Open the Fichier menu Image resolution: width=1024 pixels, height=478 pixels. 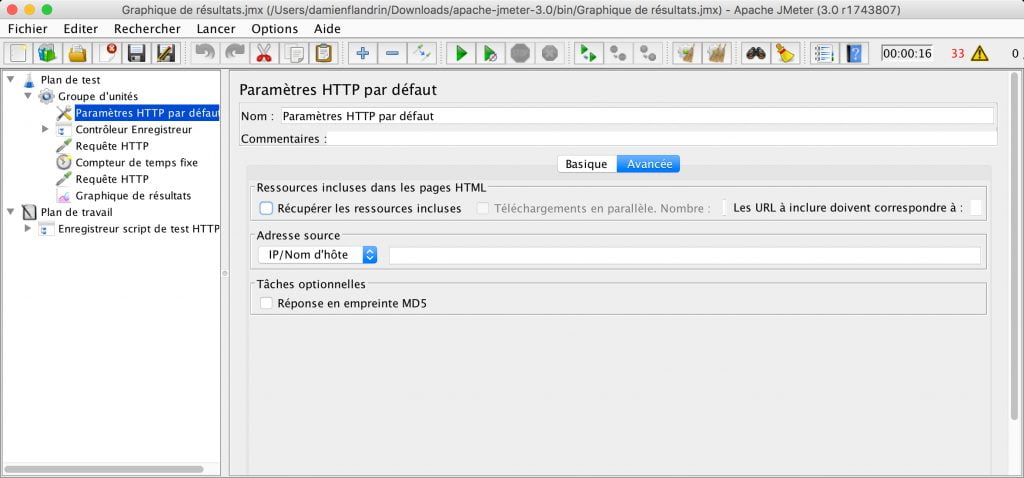coord(28,29)
